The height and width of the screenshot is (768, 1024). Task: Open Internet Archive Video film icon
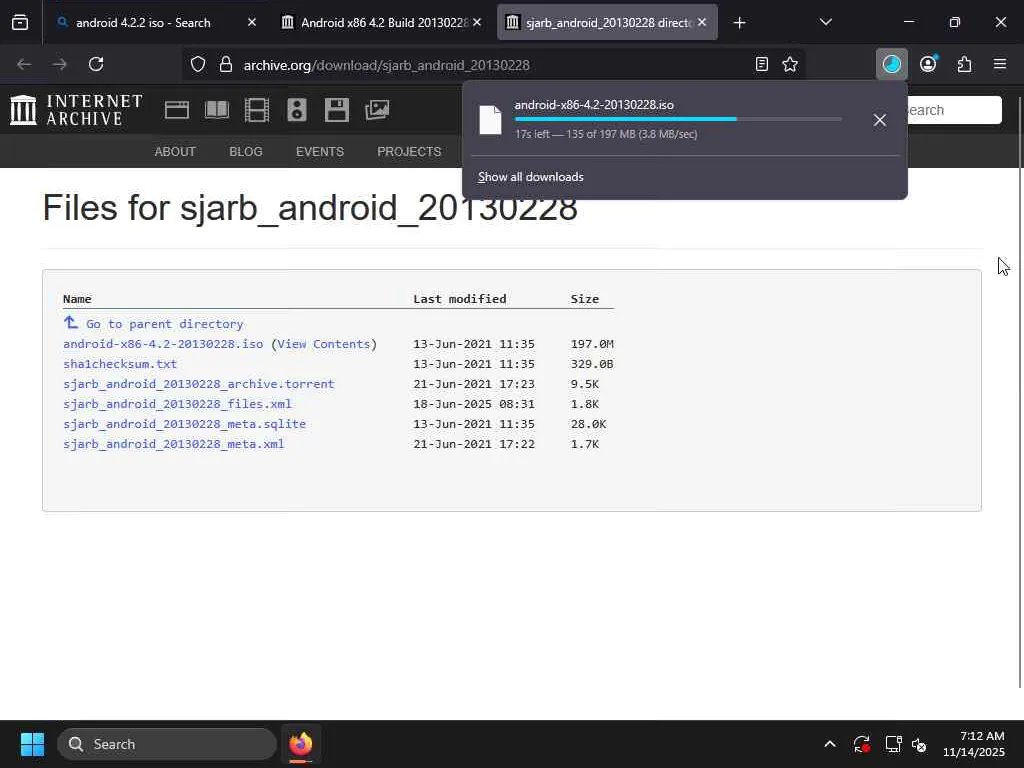coord(257,110)
